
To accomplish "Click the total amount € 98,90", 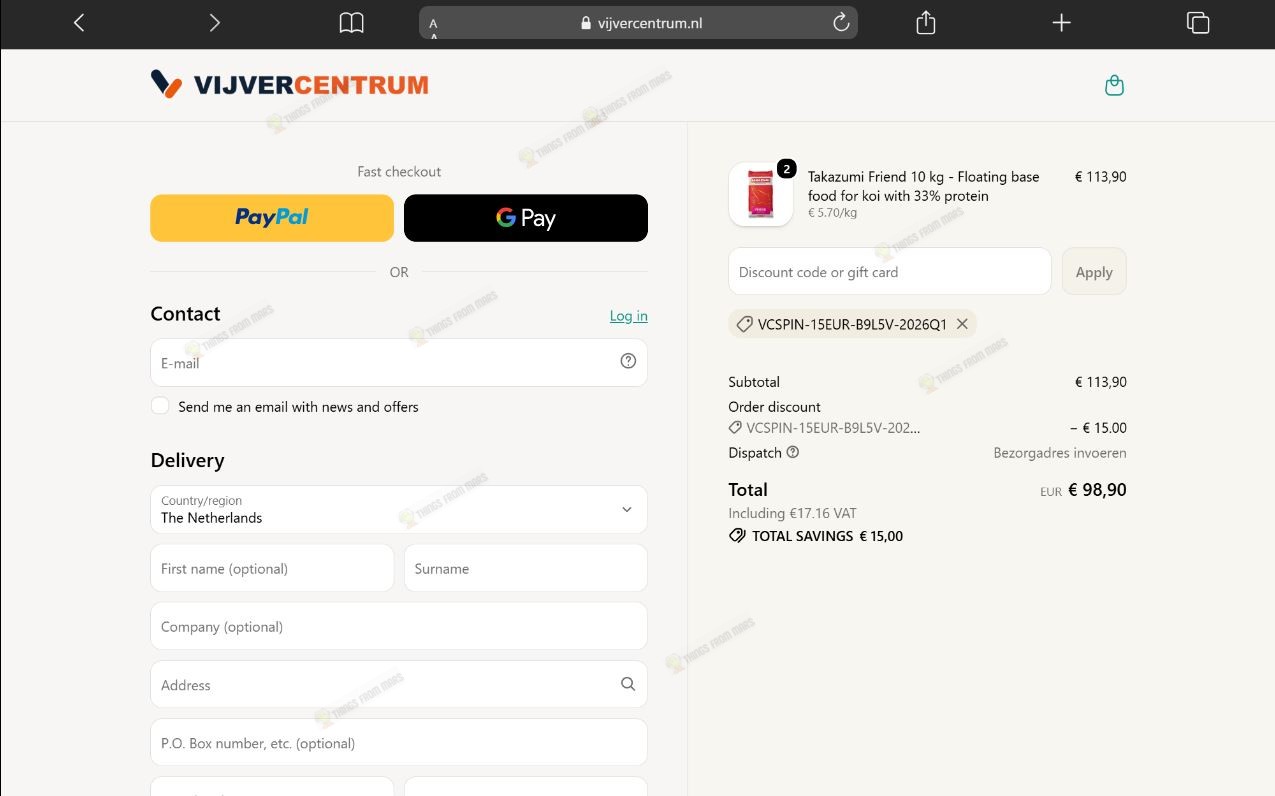I will coord(1097,490).
